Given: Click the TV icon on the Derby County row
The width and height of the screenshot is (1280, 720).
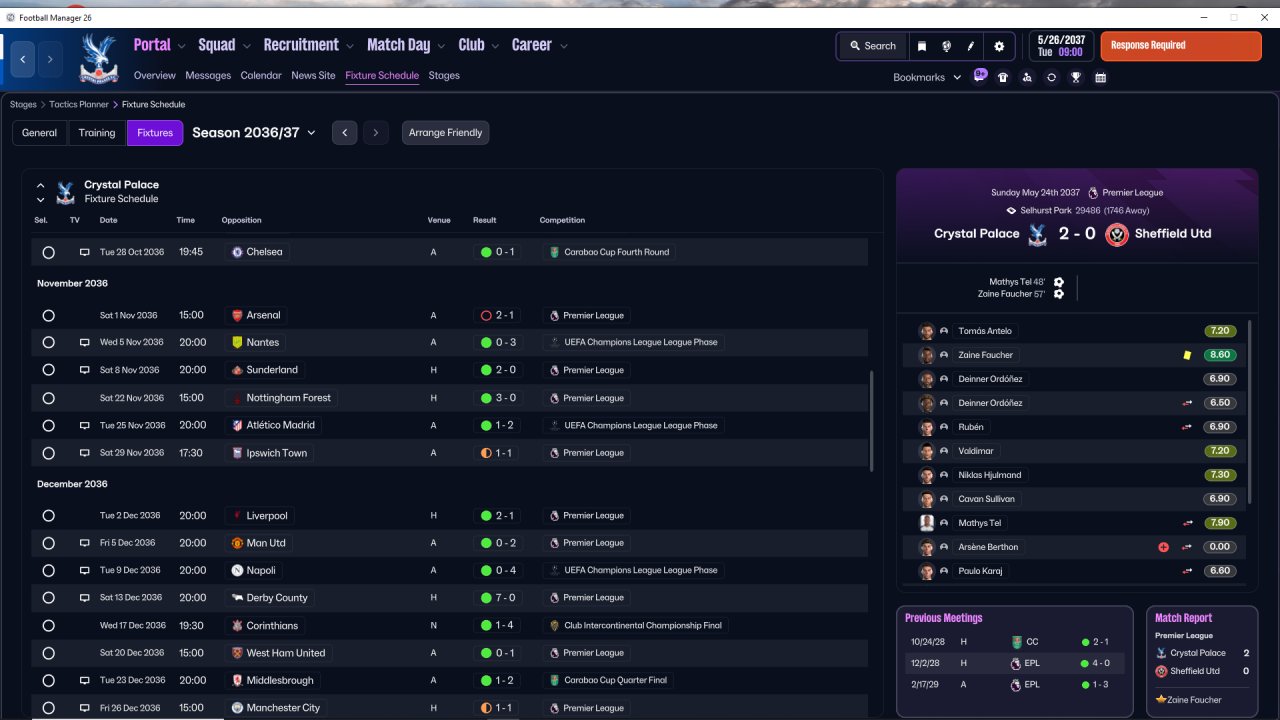Looking at the screenshot, I should [85, 598].
